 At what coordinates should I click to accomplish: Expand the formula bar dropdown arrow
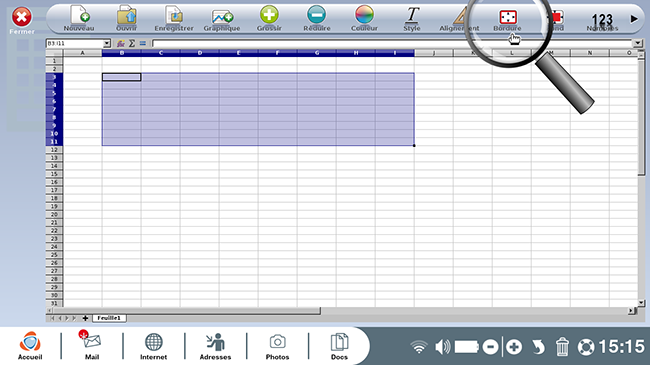pyautogui.click(x=638, y=43)
